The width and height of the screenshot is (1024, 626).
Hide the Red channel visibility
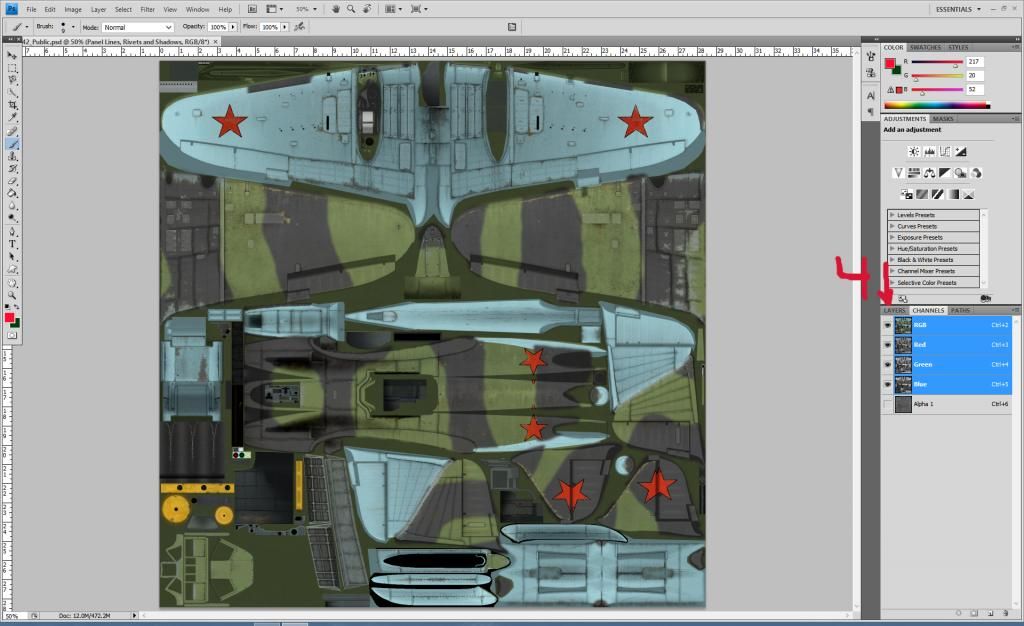[888, 344]
